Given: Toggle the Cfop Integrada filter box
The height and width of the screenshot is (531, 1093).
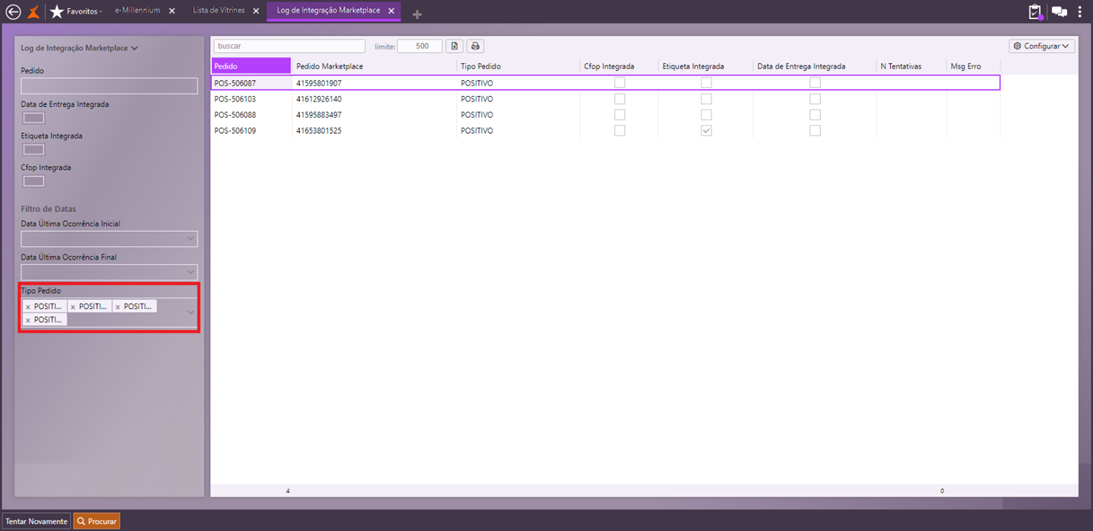Looking at the screenshot, I should pos(34,181).
